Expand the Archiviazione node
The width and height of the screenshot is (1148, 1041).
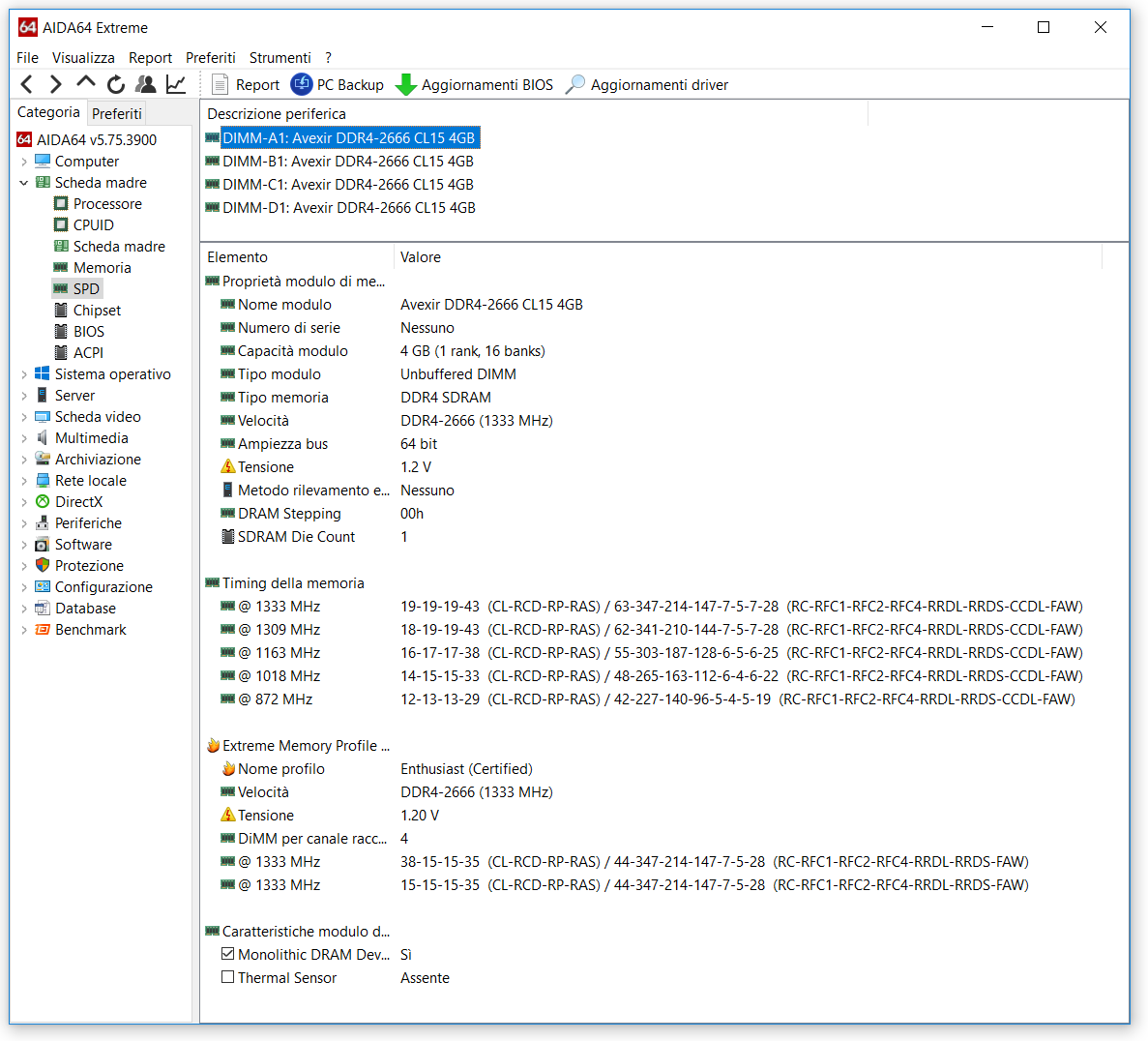click(x=23, y=460)
